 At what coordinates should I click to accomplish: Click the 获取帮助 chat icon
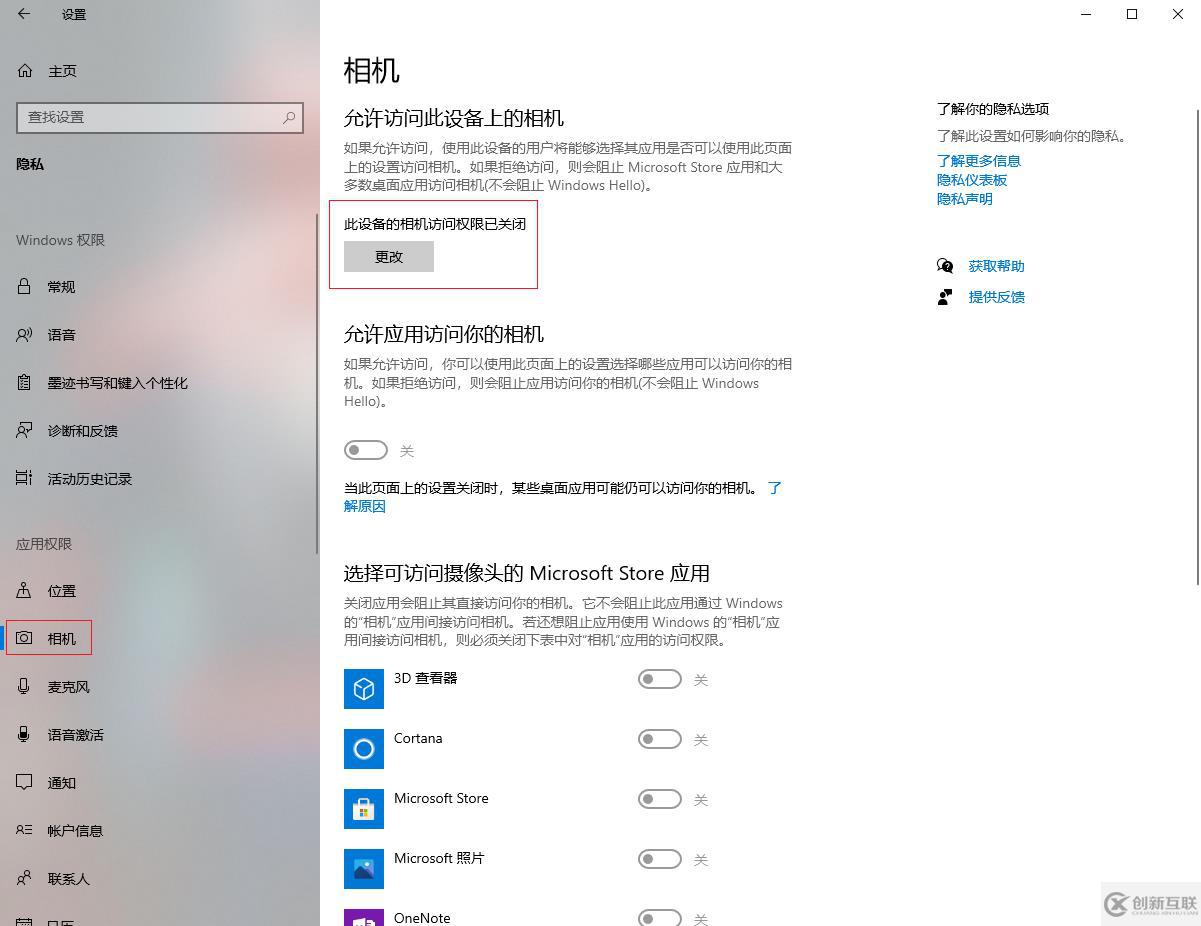click(945, 266)
